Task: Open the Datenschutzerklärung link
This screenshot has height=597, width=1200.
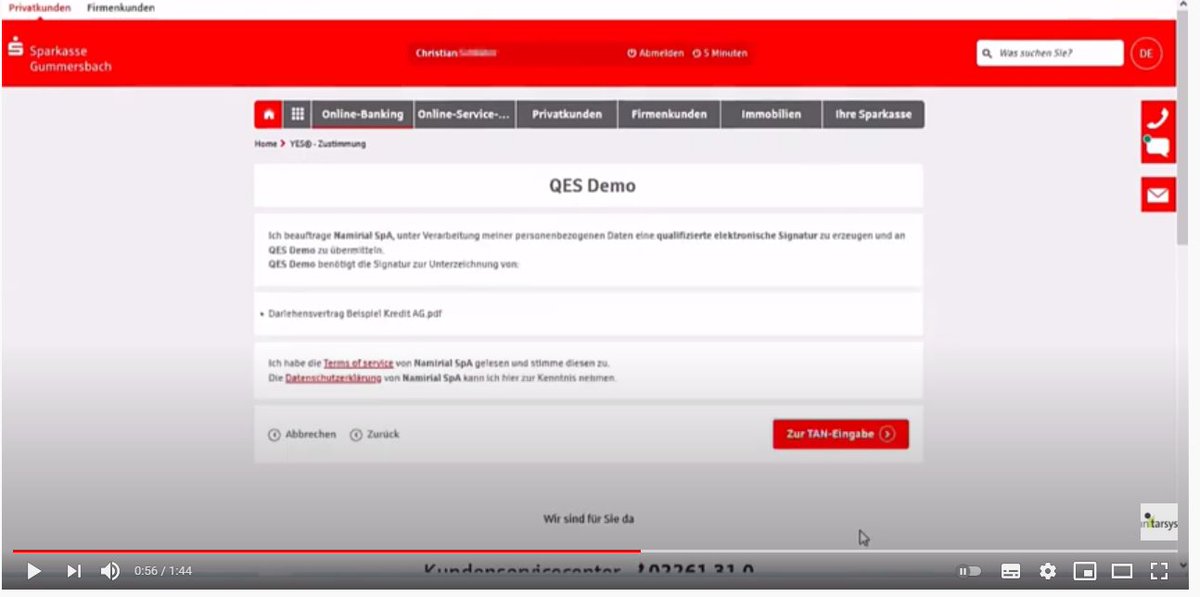Action: [333, 379]
